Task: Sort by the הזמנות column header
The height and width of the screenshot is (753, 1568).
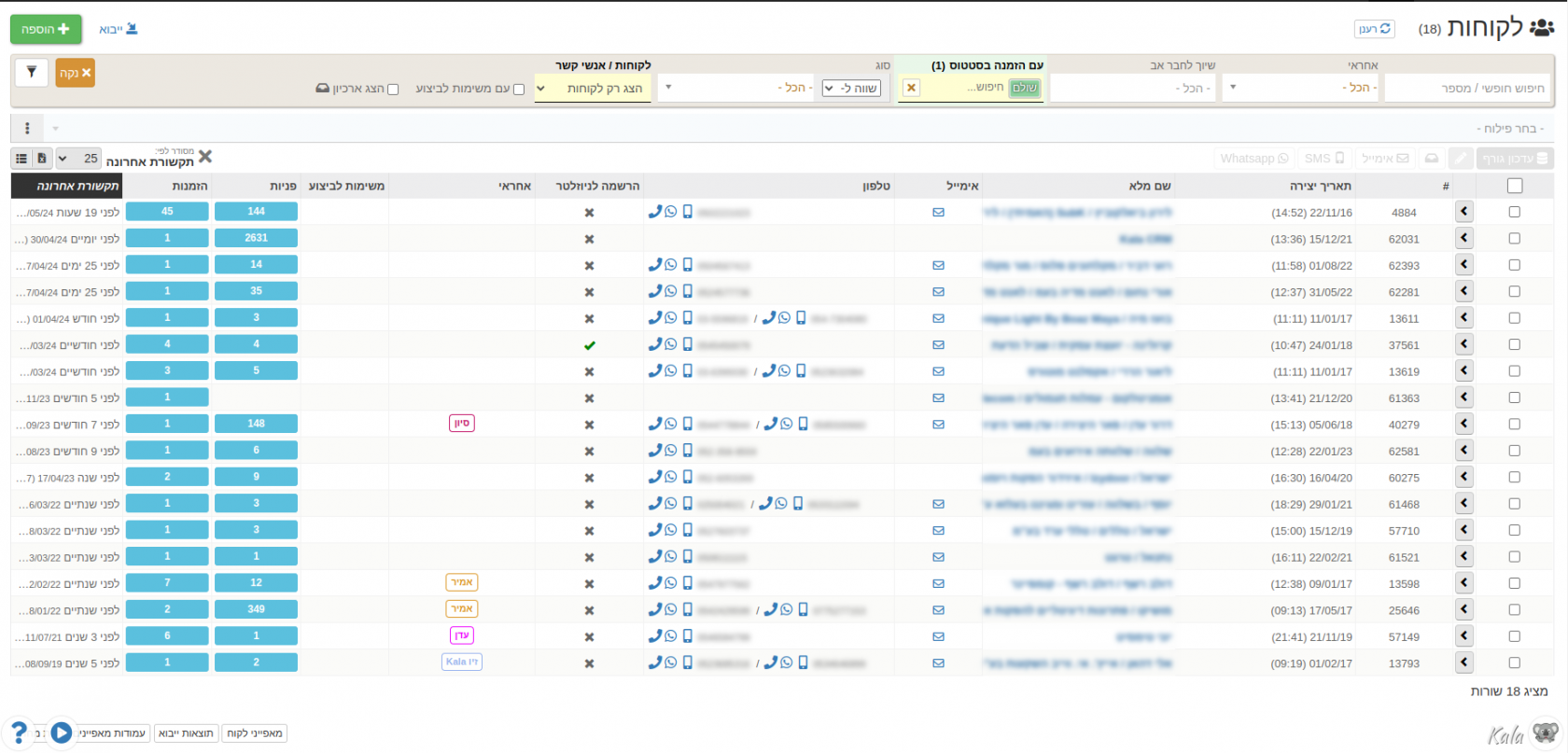Action: click(x=189, y=186)
